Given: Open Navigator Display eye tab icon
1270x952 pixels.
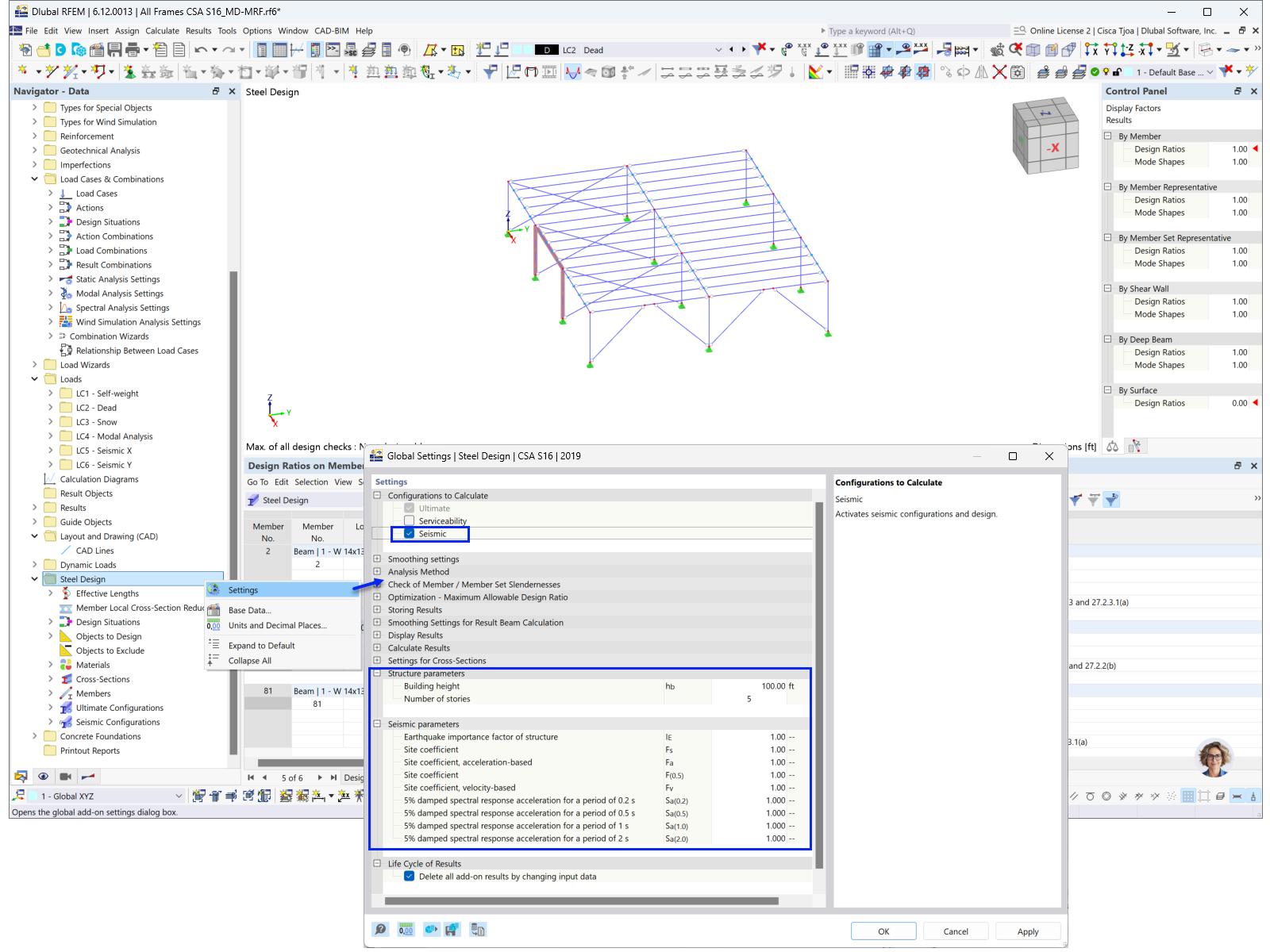Looking at the screenshot, I should (x=43, y=777).
